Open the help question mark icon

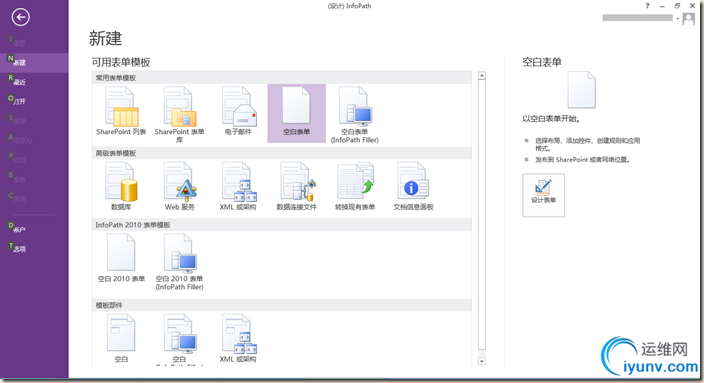647,6
